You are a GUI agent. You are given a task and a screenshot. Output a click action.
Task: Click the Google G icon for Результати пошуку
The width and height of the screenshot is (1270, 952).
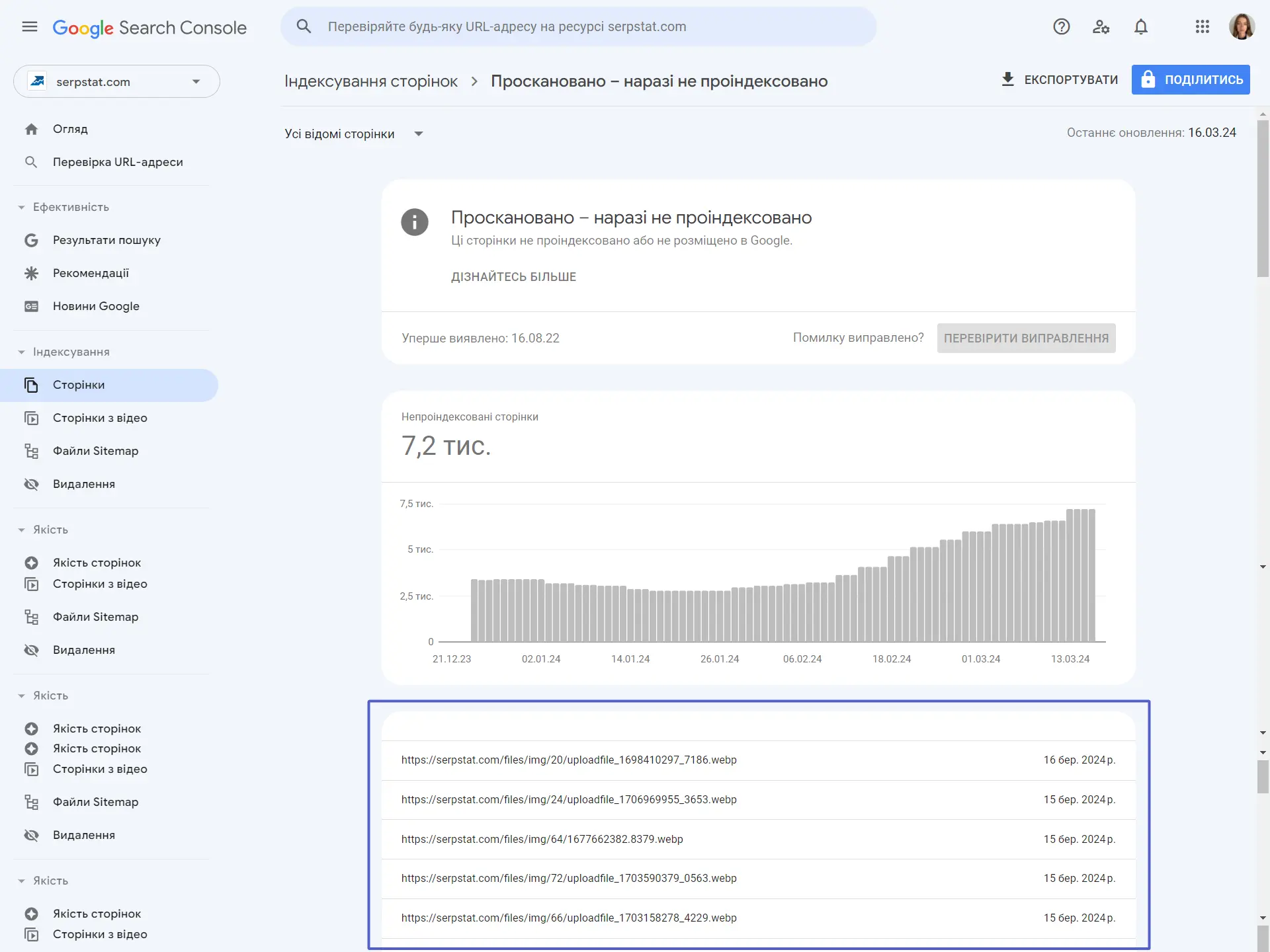(31, 240)
